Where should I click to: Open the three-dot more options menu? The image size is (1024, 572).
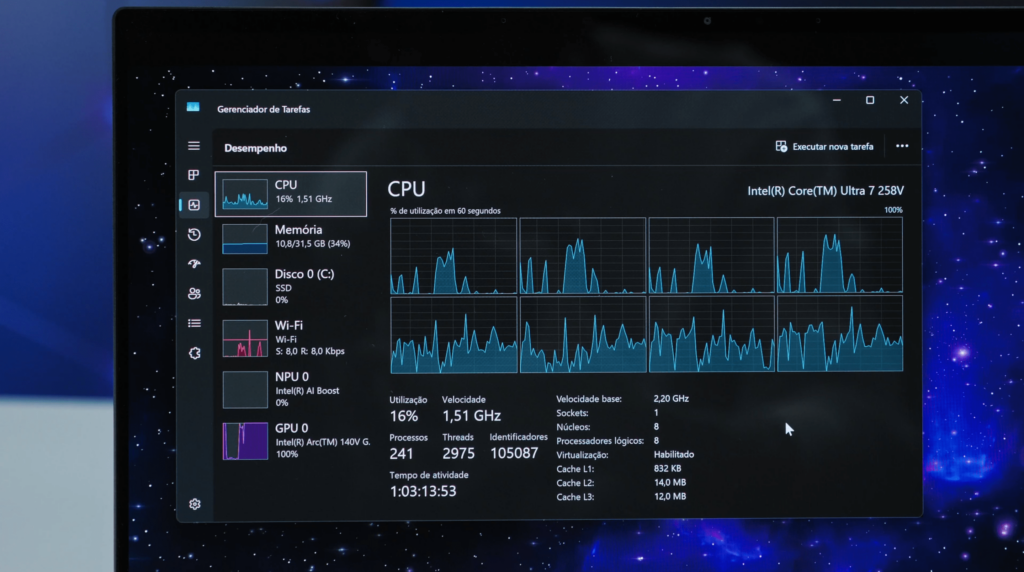(902, 146)
